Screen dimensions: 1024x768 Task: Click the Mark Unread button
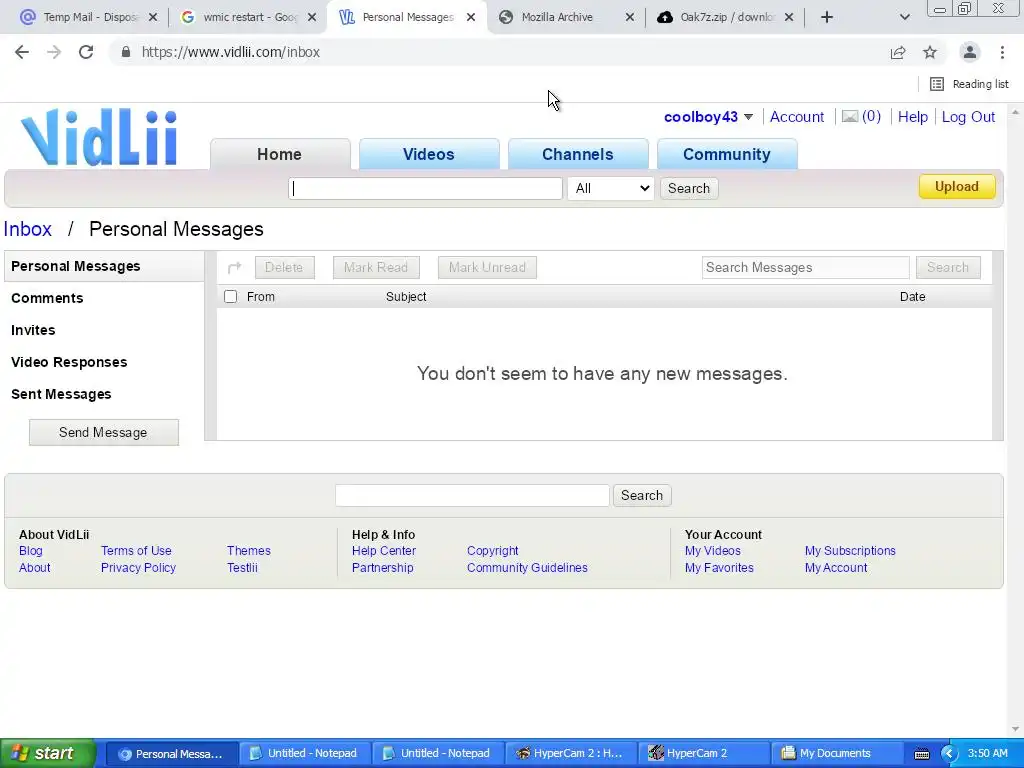[x=487, y=267]
